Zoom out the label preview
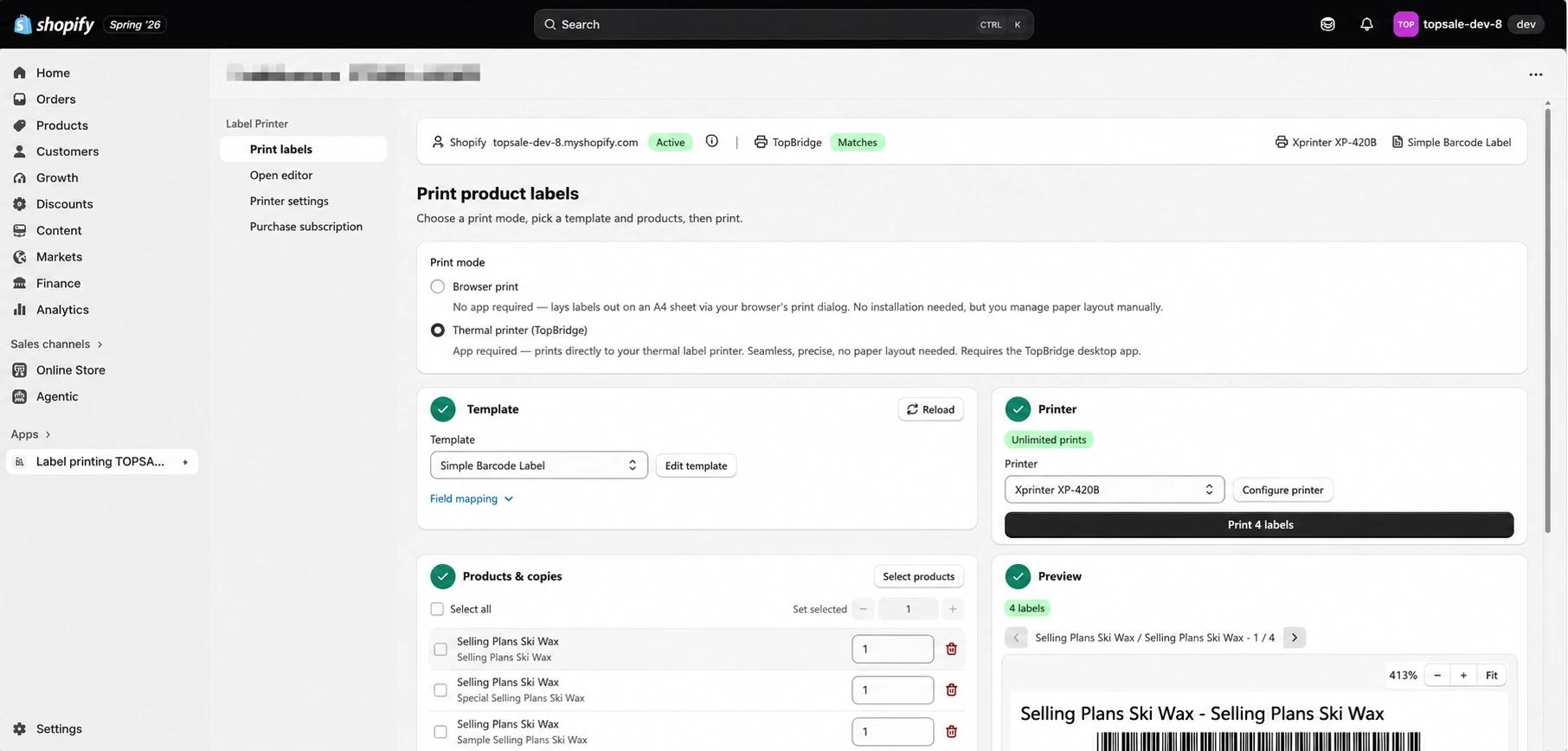 (x=1437, y=676)
